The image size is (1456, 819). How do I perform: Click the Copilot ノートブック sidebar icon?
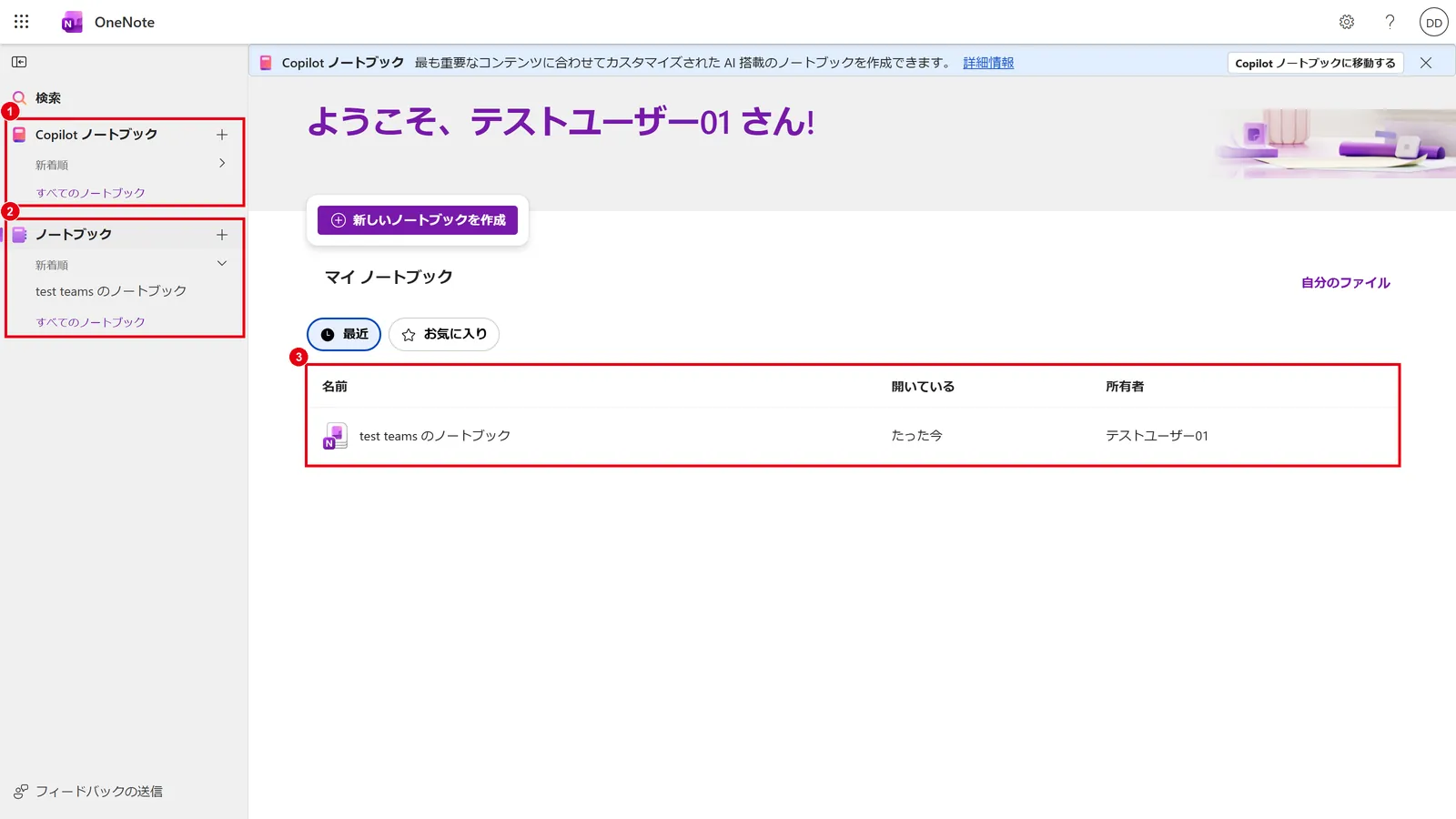coord(19,135)
